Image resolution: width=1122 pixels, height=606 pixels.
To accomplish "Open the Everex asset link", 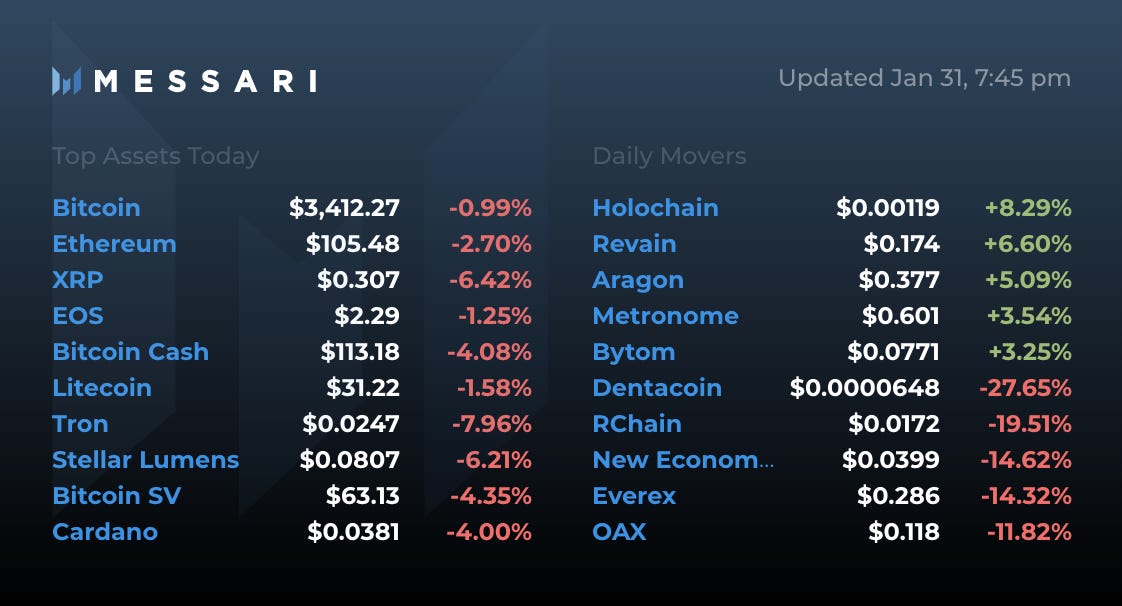I will pyautogui.click(x=634, y=496).
